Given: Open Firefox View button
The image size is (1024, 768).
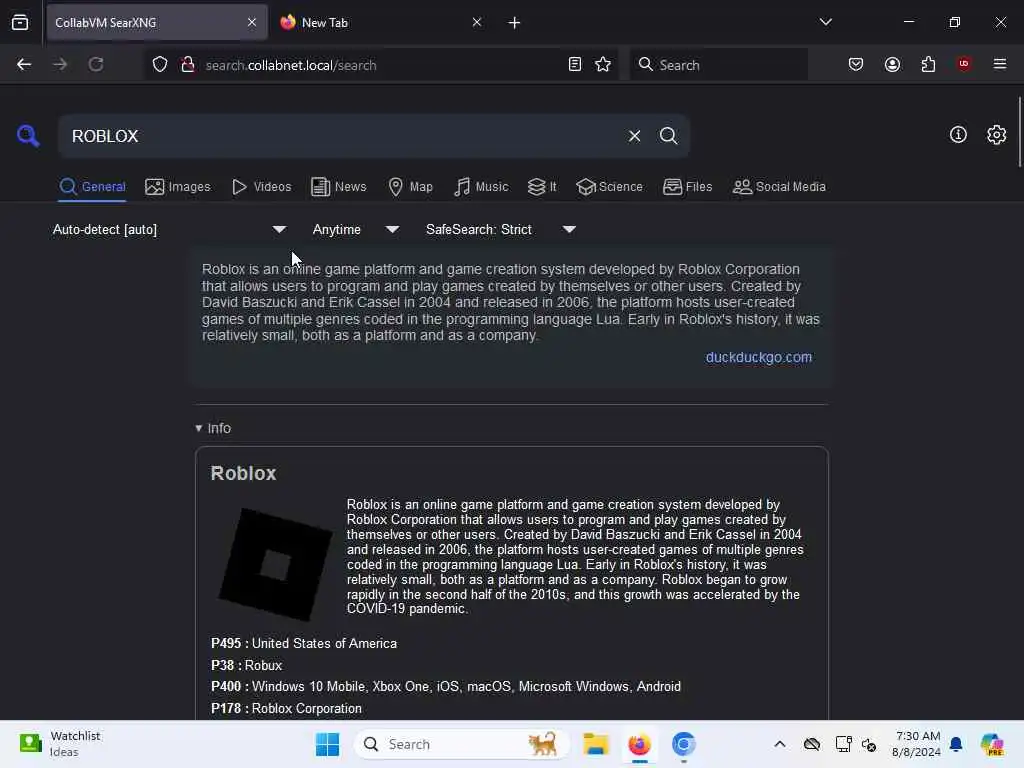Looking at the screenshot, I should [20, 23].
